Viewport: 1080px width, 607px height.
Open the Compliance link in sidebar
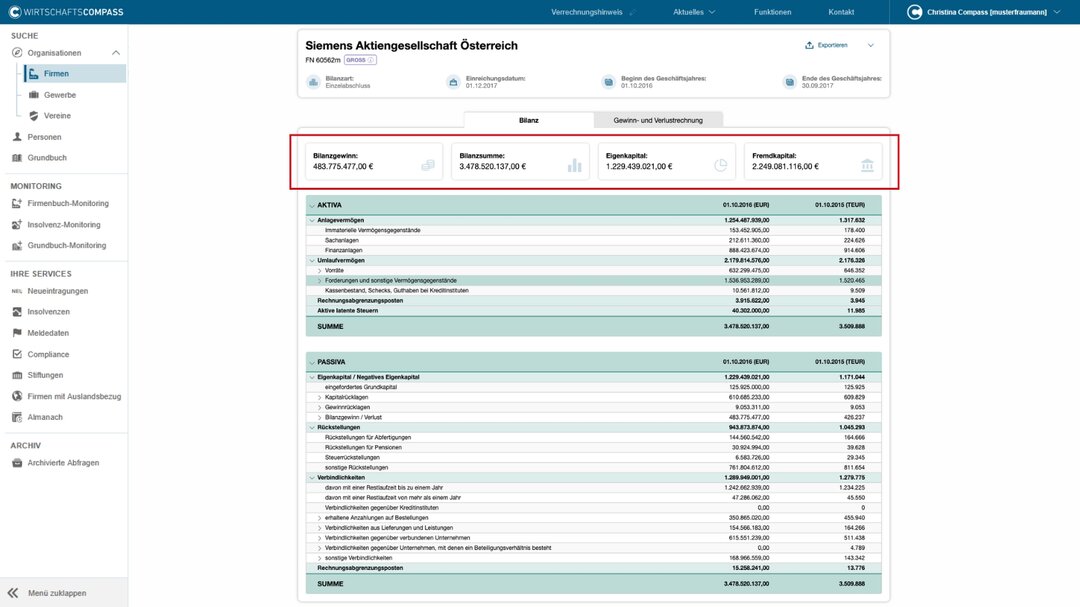click(48, 354)
